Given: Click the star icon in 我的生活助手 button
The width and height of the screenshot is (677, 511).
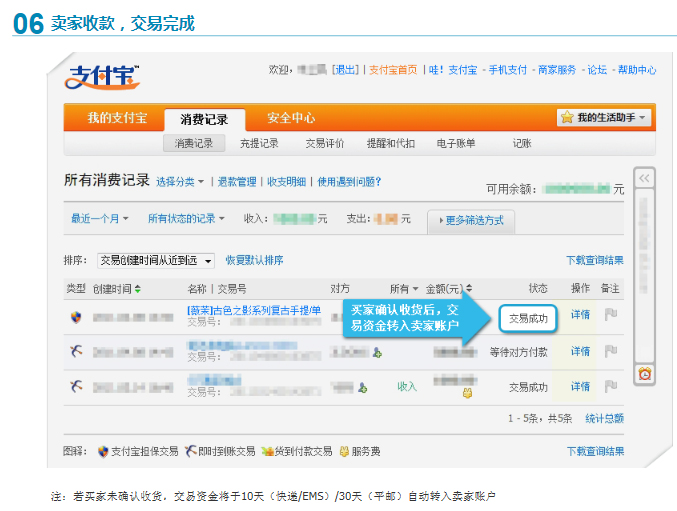Looking at the screenshot, I should pos(568,118).
